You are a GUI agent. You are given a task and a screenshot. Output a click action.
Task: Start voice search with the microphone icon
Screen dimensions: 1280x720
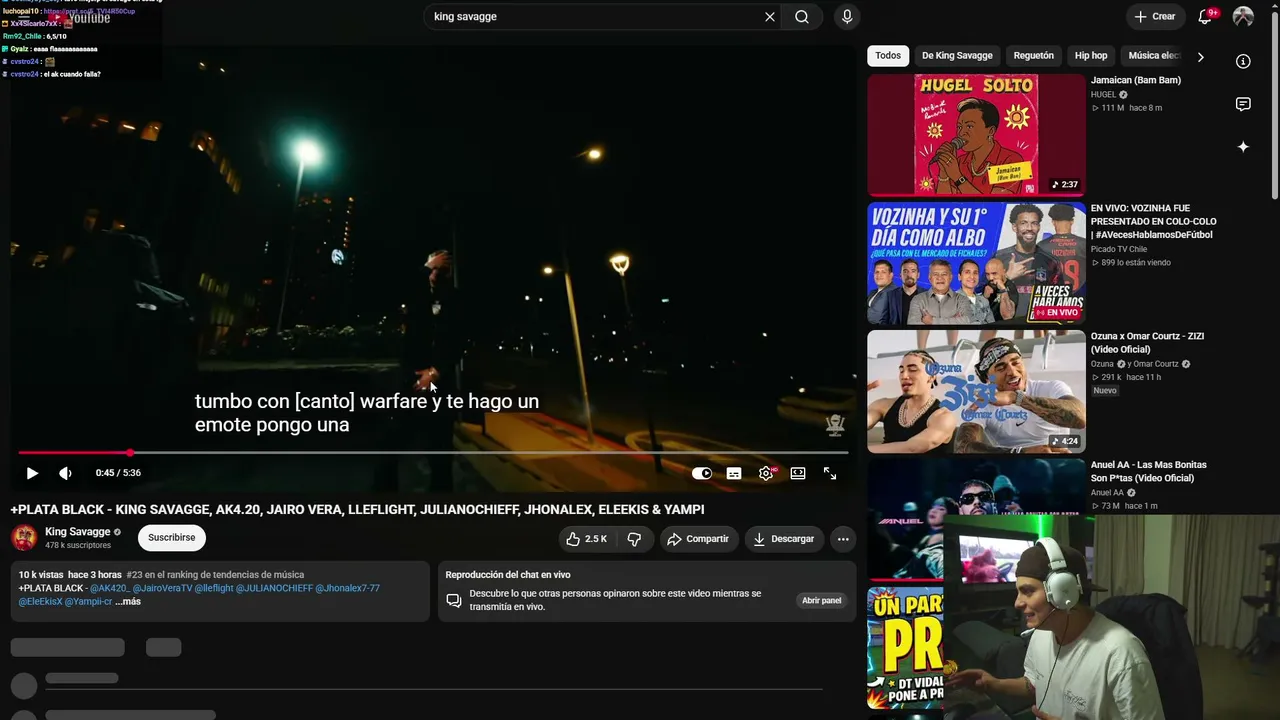[x=847, y=17]
